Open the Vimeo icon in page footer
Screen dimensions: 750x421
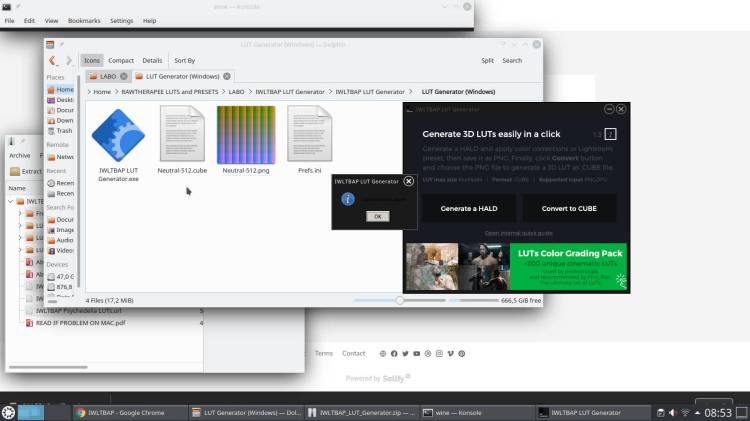click(451, 354)
